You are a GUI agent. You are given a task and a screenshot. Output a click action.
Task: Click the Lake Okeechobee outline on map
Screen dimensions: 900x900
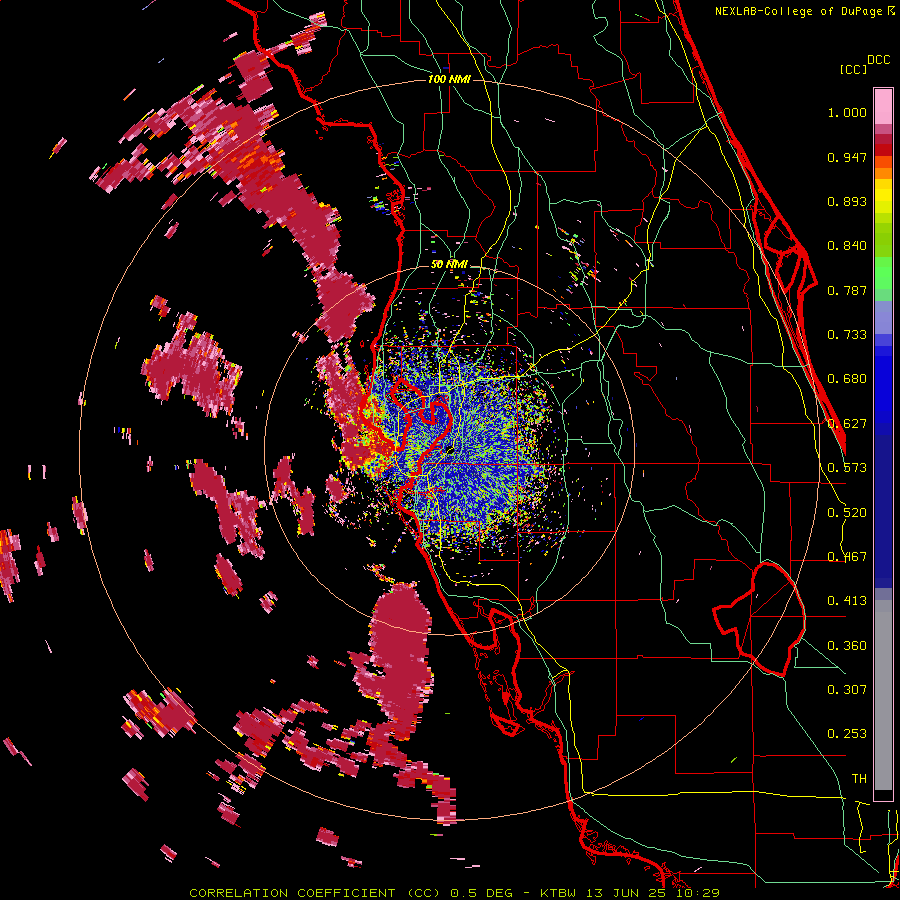pos(761,620)
